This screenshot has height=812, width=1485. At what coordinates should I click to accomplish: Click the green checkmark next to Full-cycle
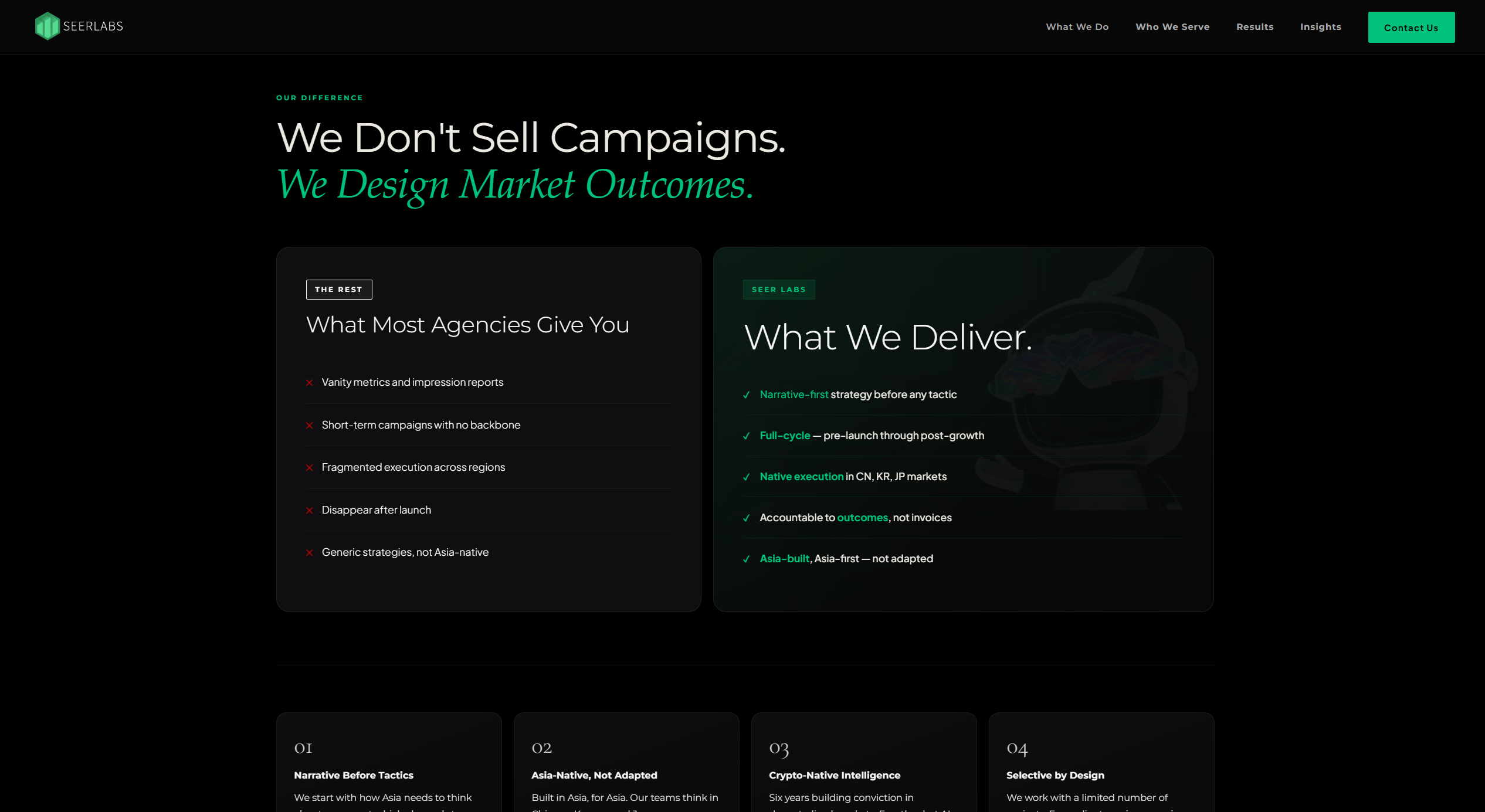(x=747, y=436)
